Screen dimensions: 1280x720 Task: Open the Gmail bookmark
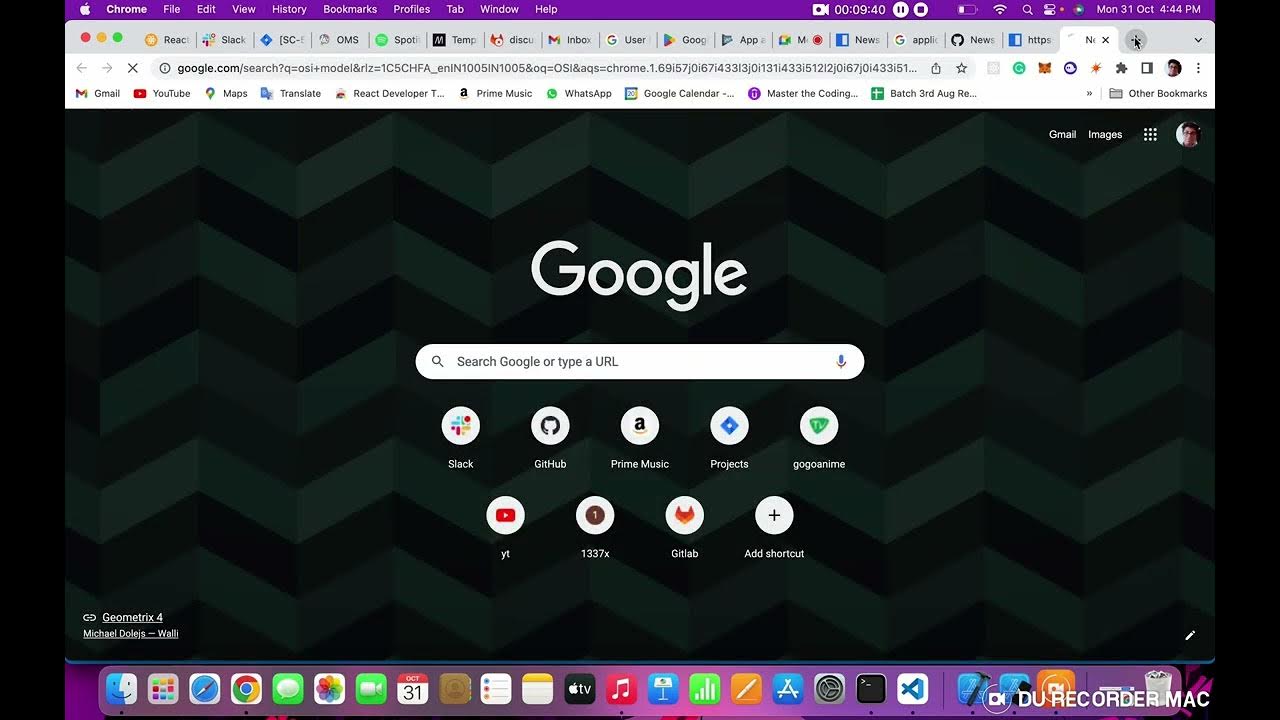click(98, 93)
